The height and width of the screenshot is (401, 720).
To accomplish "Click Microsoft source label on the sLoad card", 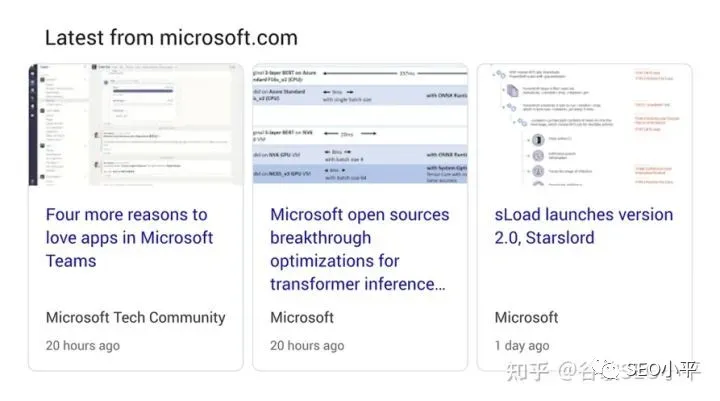I will [526, 317].
